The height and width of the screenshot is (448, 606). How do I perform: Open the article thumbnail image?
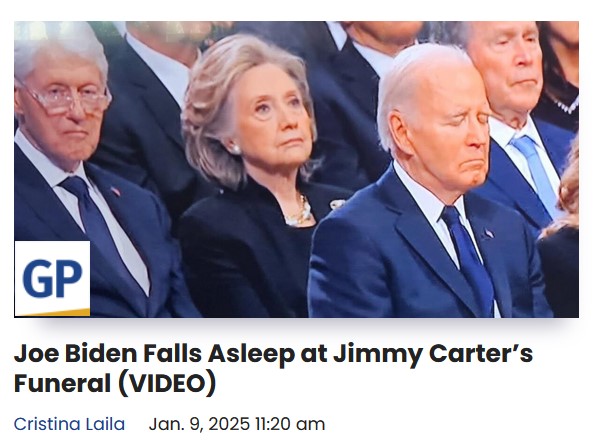point(296,169)
